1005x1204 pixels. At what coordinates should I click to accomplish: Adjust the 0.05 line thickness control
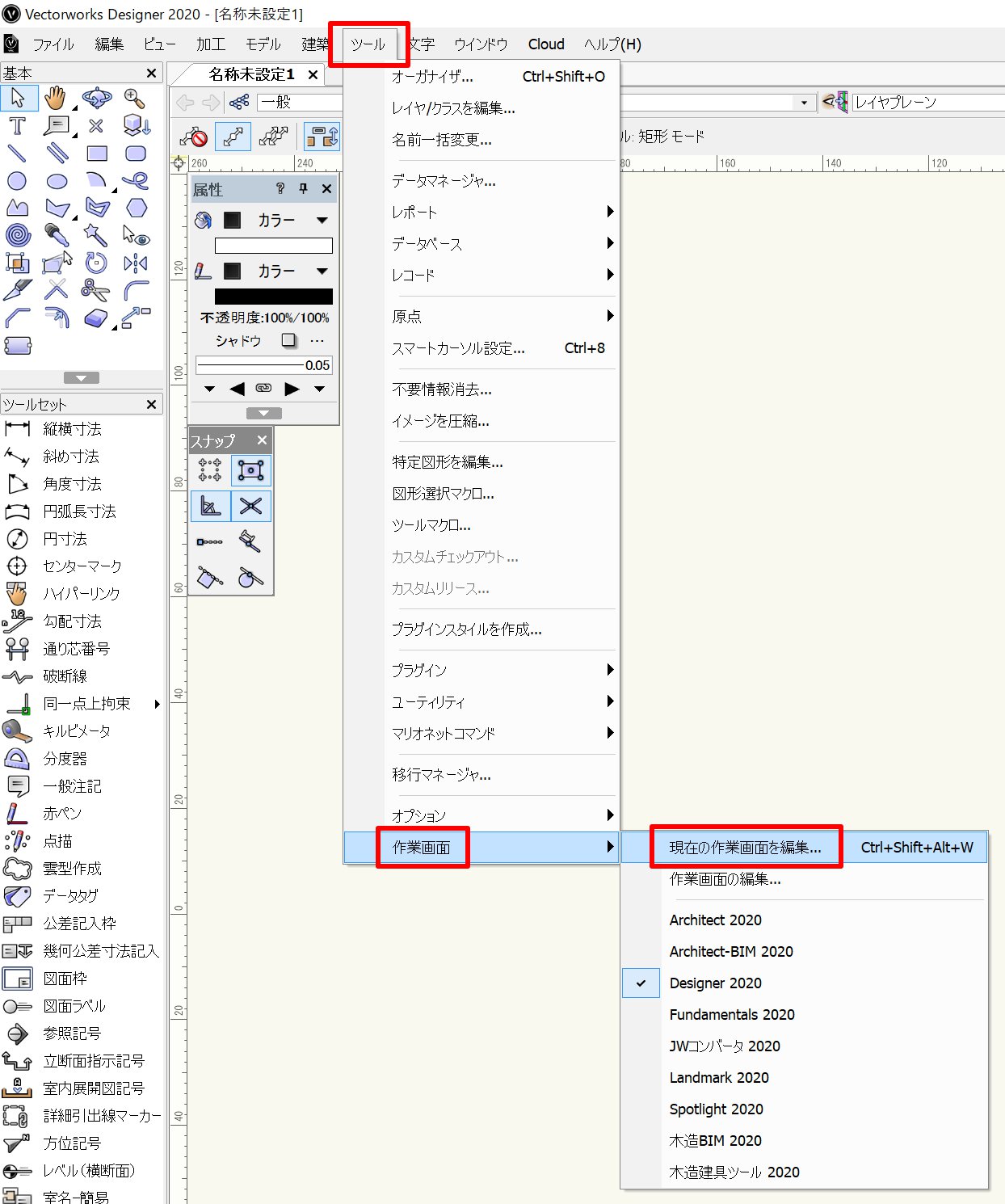point(264,365)
